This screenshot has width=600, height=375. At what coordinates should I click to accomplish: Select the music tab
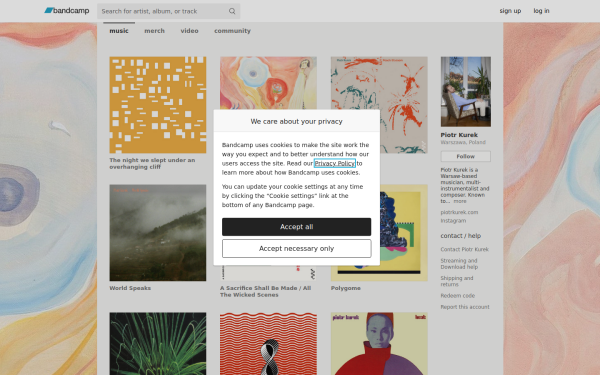point(119,31)
